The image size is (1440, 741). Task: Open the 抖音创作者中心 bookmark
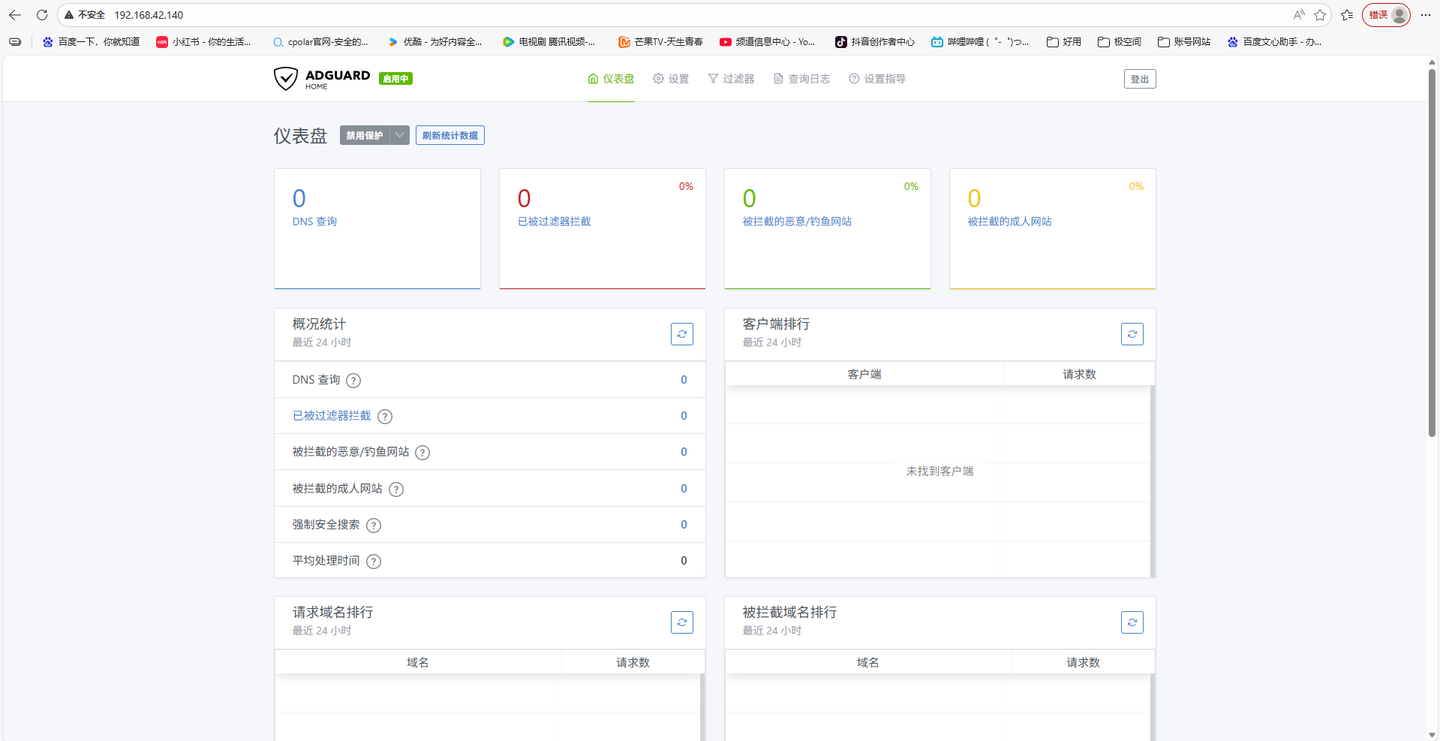coord(875,42)
